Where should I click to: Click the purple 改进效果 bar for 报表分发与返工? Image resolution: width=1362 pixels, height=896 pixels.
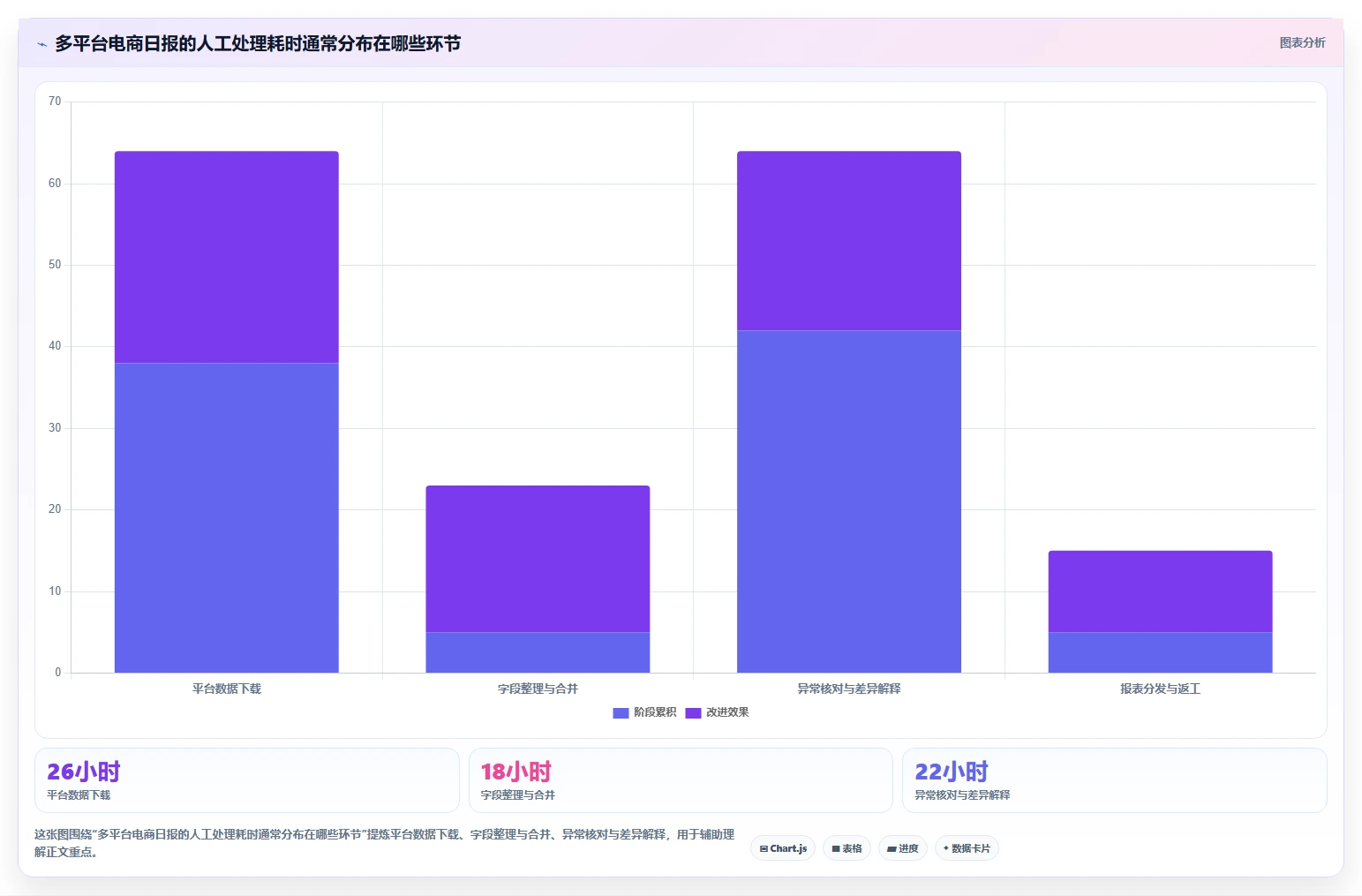click(x=1160, y=591)
